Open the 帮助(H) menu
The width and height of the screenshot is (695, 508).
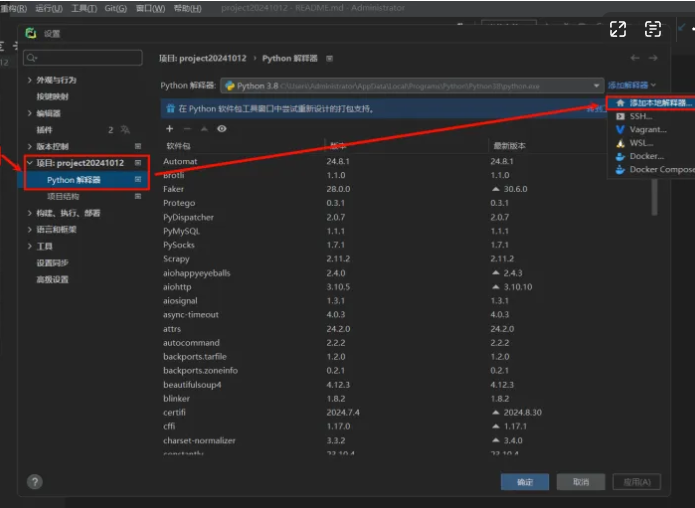coord(187,8)
